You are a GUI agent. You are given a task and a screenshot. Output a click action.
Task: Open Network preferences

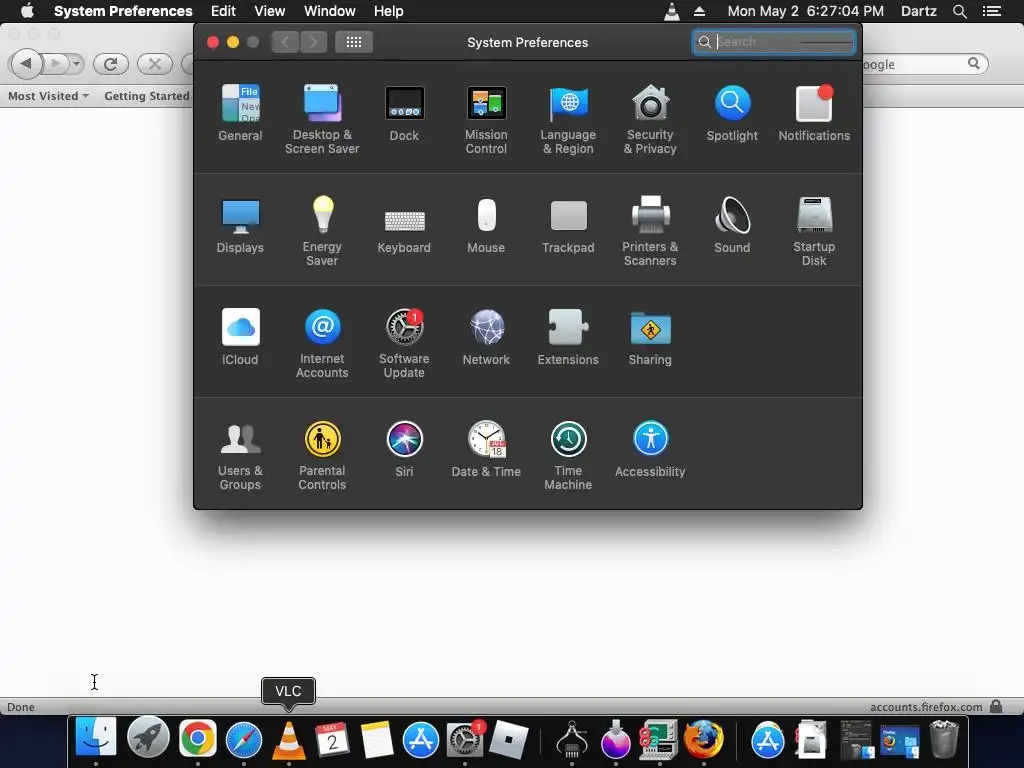click(x=486, y=337)
